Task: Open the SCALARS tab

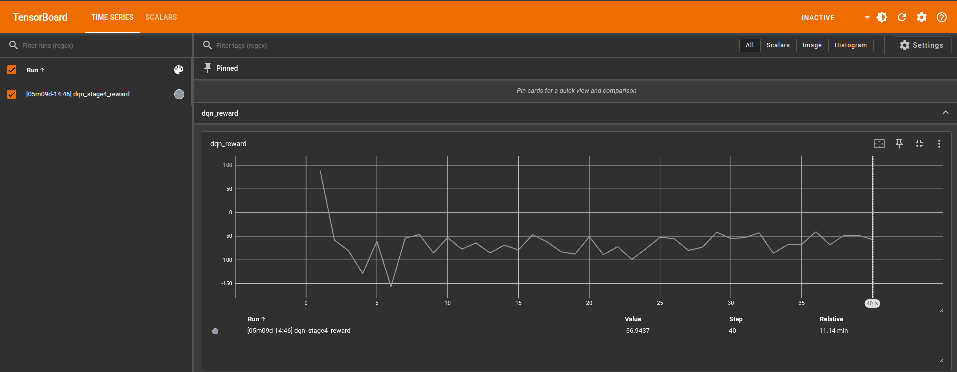Action: pyautogui.click(x=161, y=17)
